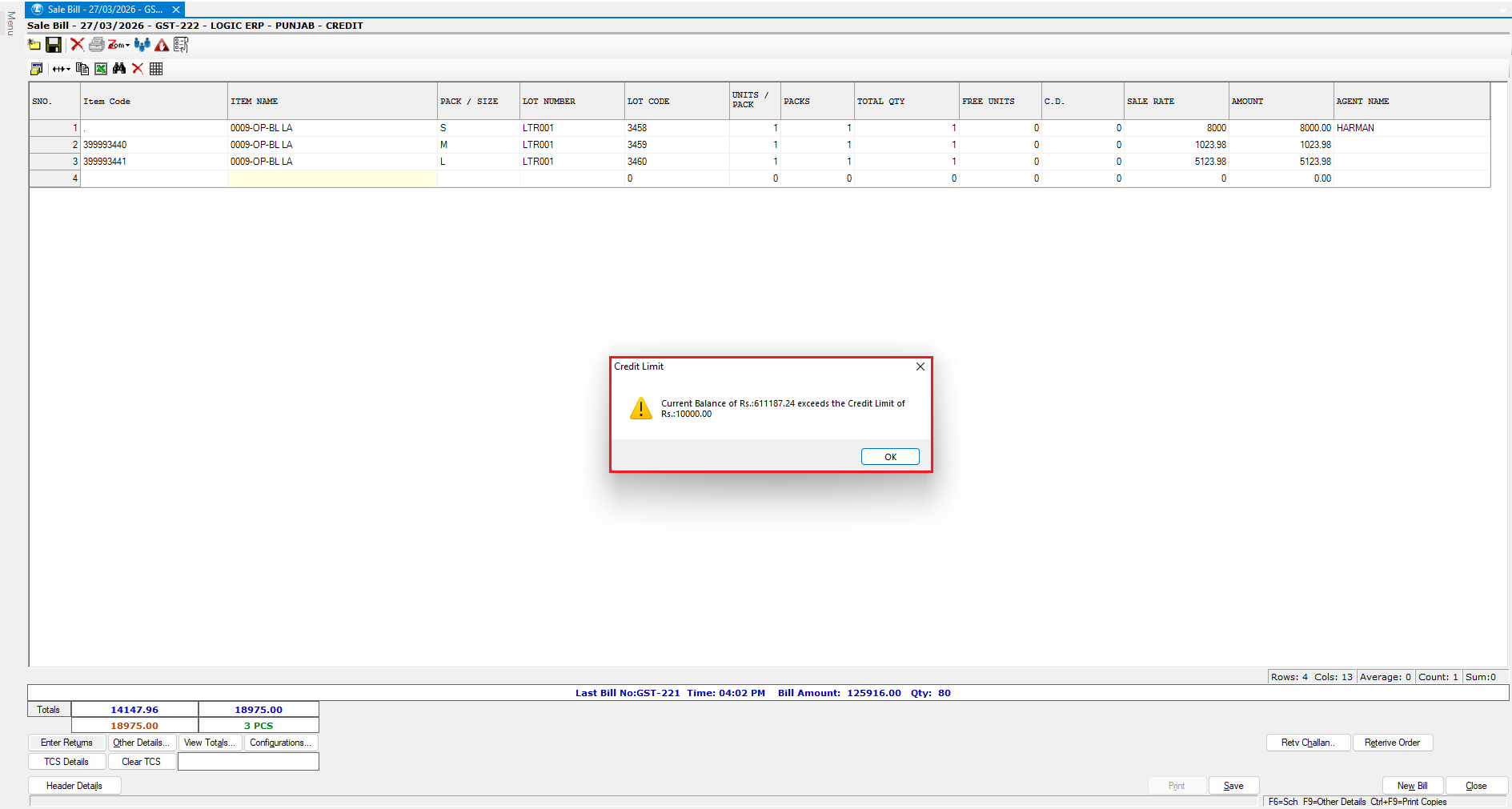Click the new bill folder icon in toolbar
This screenshot has width=1512, height=809.
coord(34,45)
